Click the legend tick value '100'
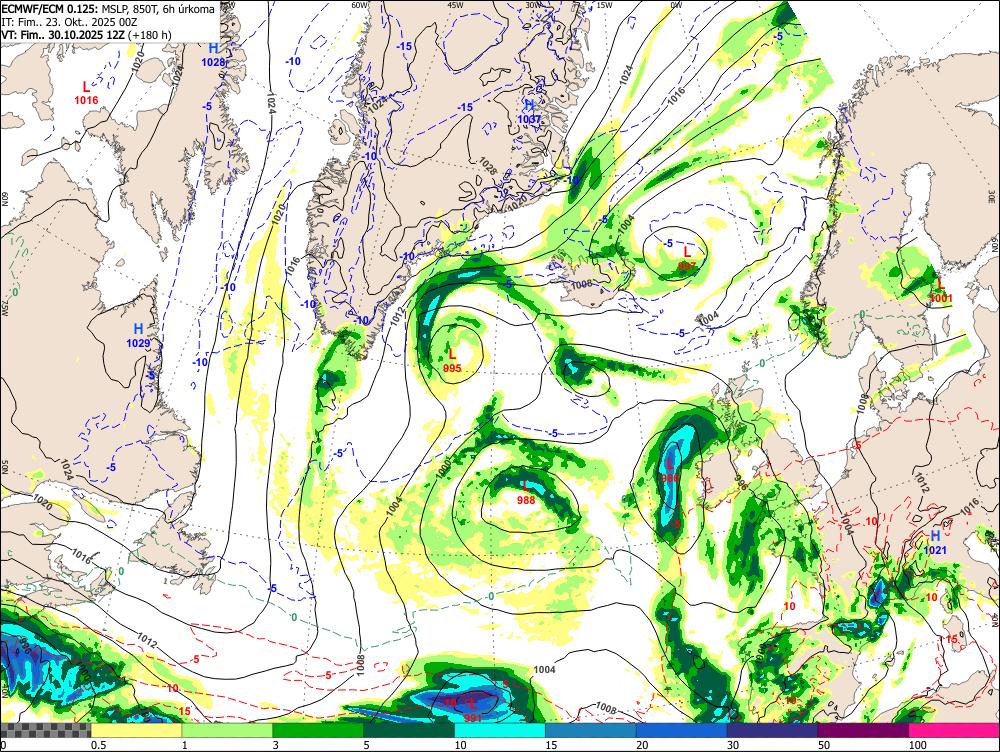The width and height of the screenshot is (1000, 752). click(x=917, y=745)
